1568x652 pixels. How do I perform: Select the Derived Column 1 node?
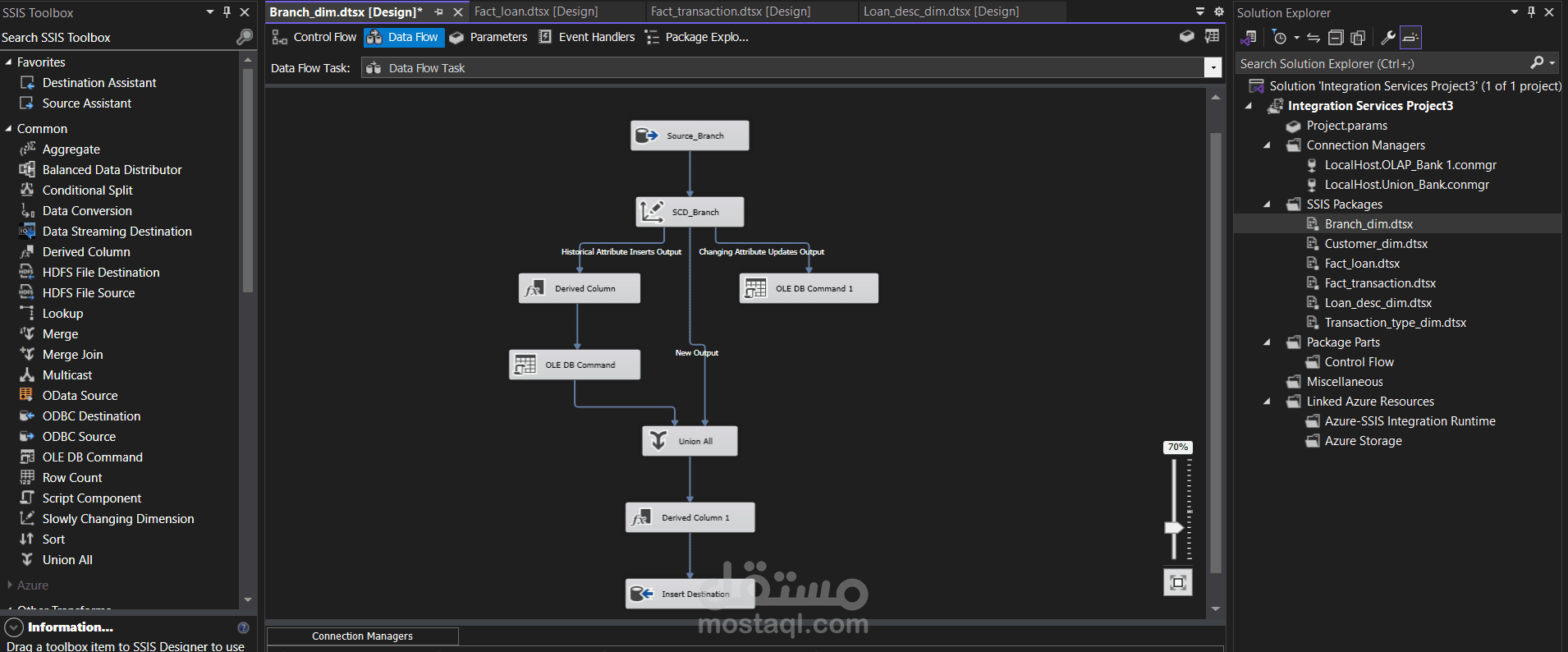690,517
